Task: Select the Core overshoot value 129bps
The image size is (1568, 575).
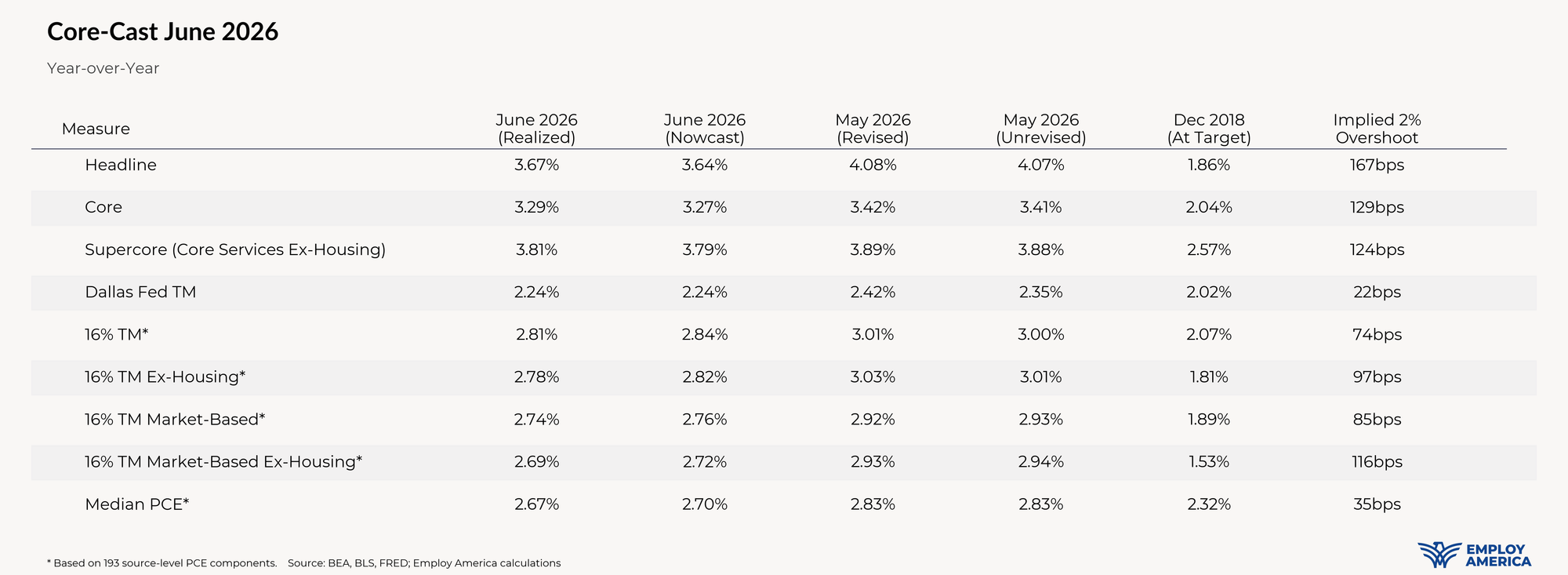Action: coord(1377,207)
